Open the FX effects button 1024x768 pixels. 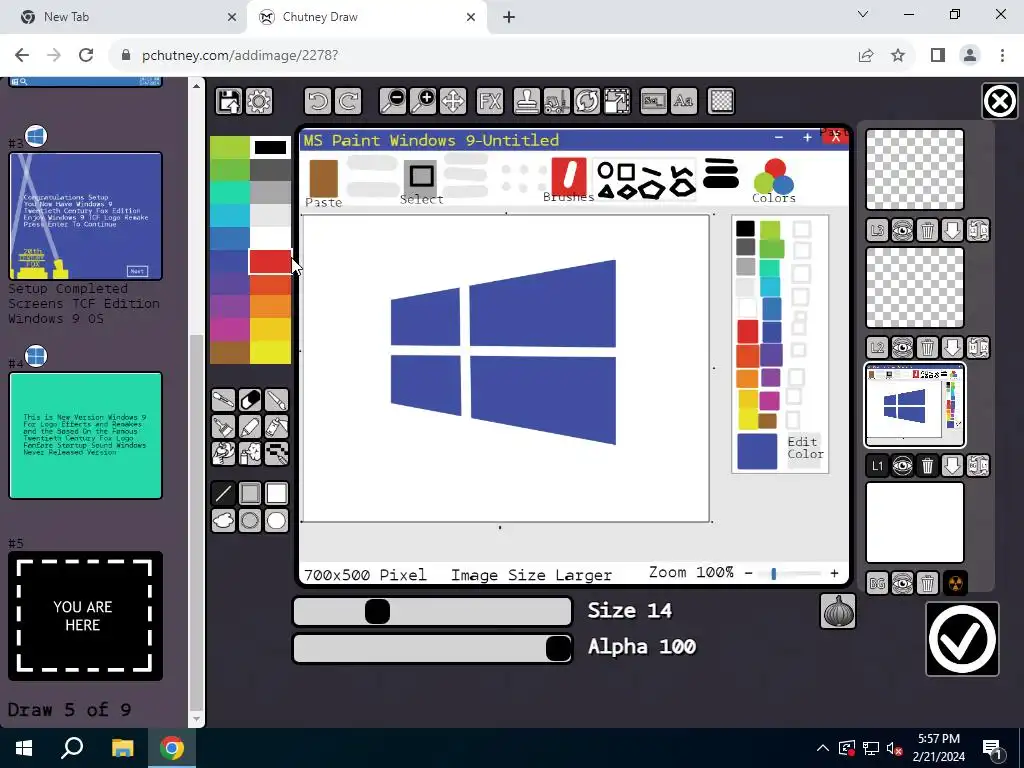coord(490,101)
